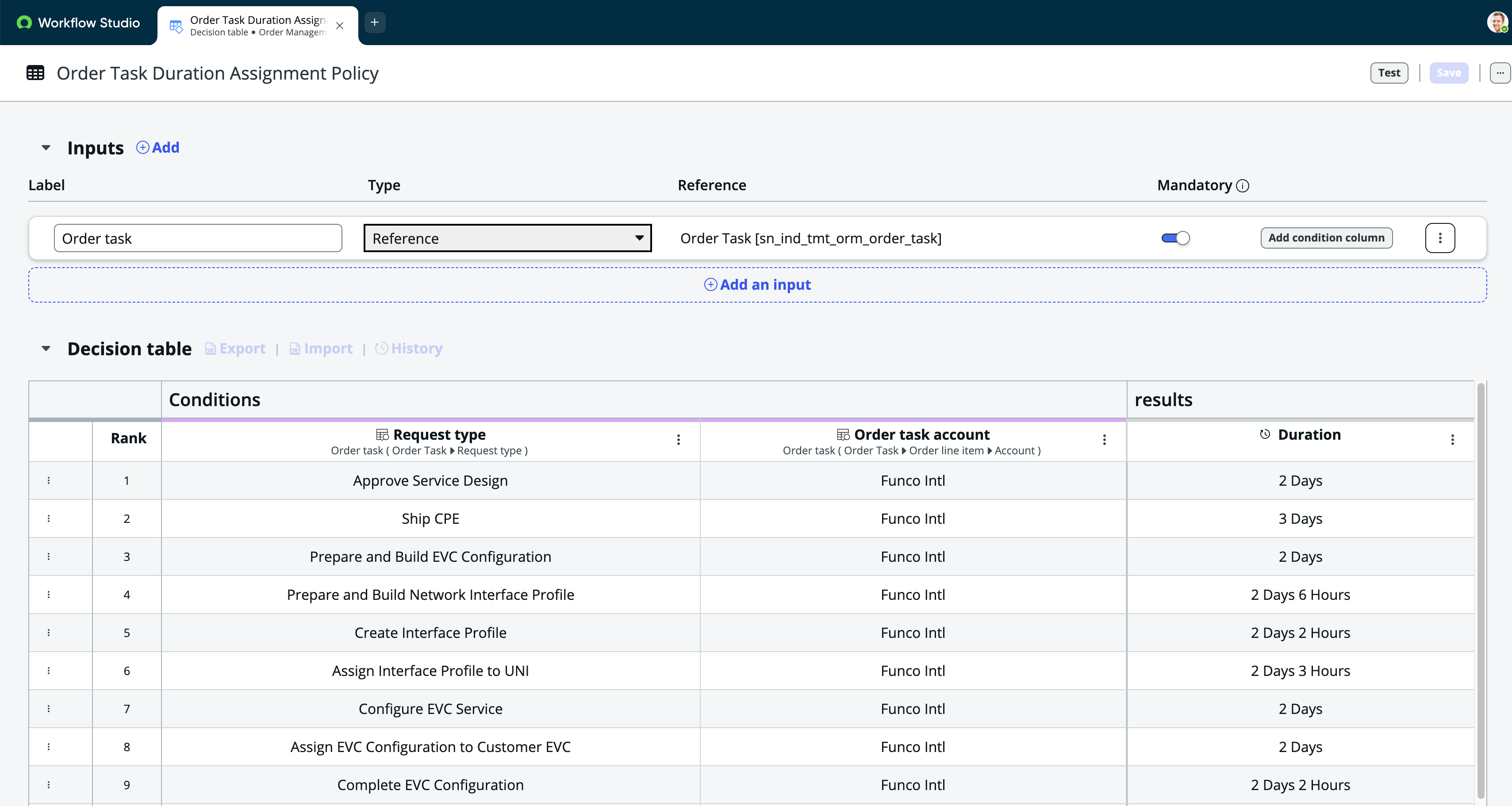Image resolution: width=1512 pixels, height=806 pixels.
Task: Select Create Interface Profile cell
Action: click(430, 632)
